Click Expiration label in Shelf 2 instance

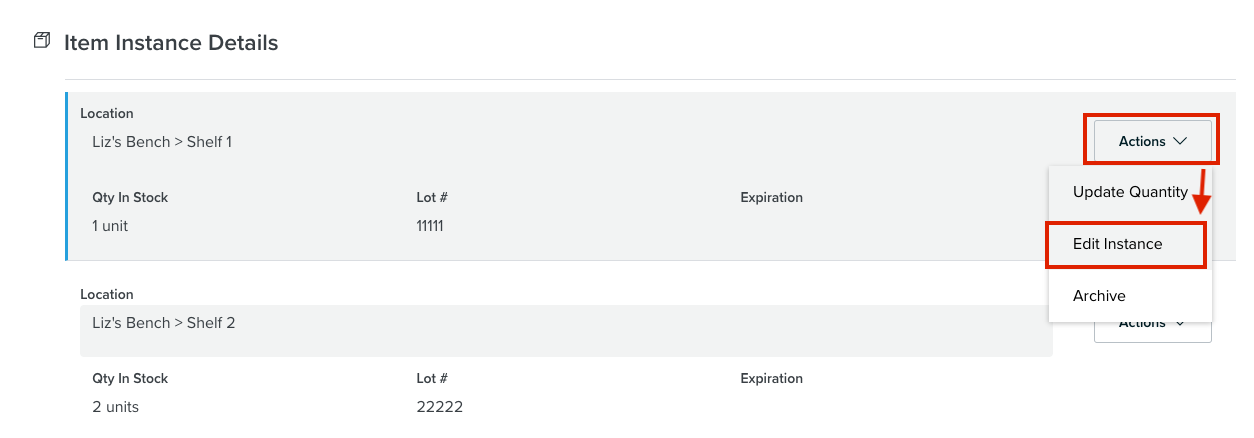click(x=772, y=378)
